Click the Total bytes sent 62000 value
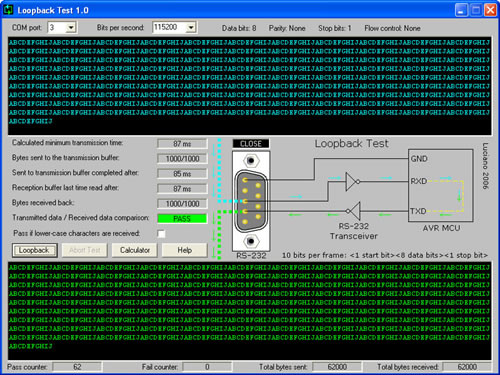 337,367
